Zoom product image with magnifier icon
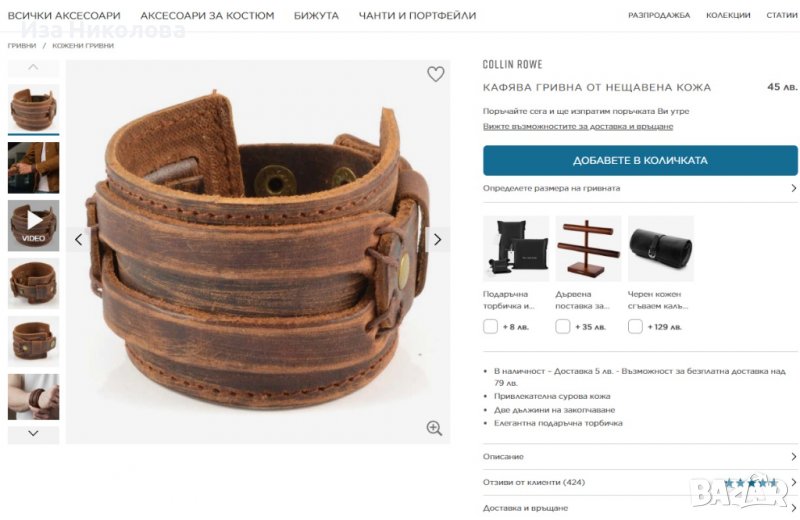This screenshot has height=520, width=800. (x=434, y=428)
